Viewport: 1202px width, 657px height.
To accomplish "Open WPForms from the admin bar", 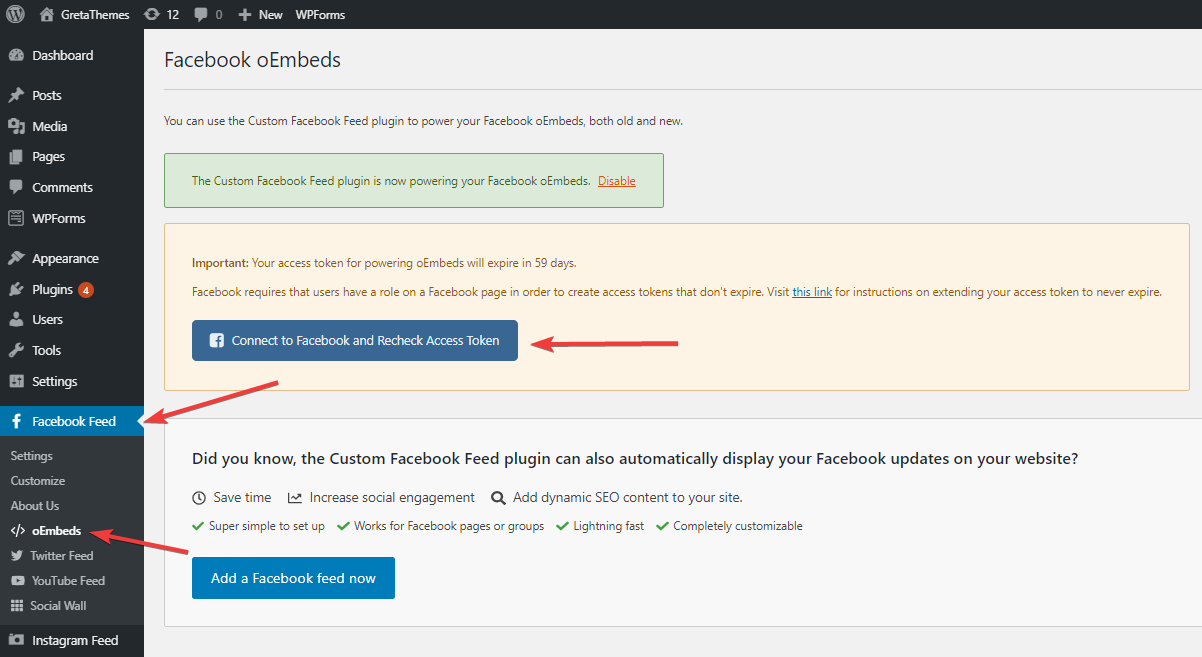I will [319, 14].
